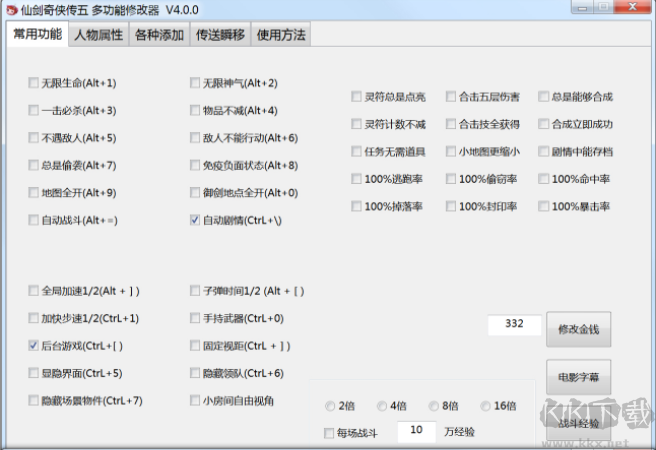Toggle 显隐界面(CtrL+5)
This screenshot has height=450, width=656.
(x=33, y=373)
